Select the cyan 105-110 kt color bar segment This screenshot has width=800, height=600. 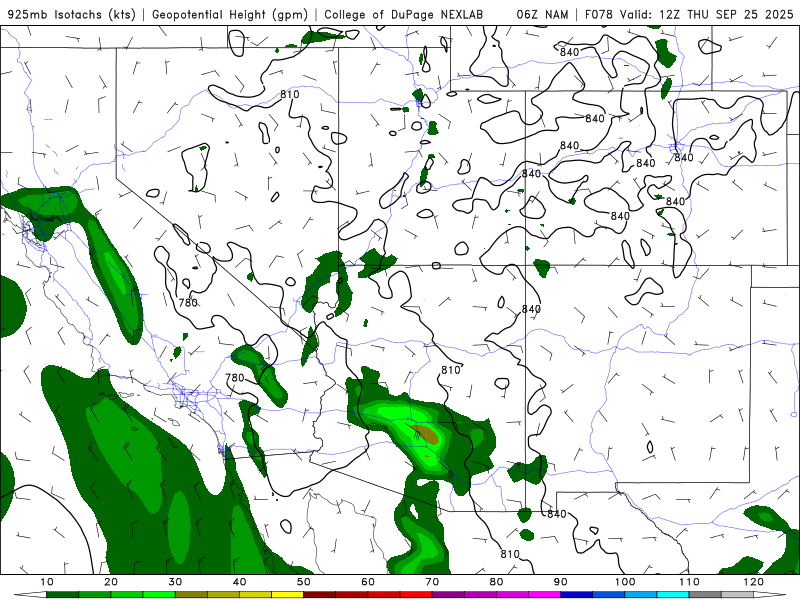coord(673,595)
